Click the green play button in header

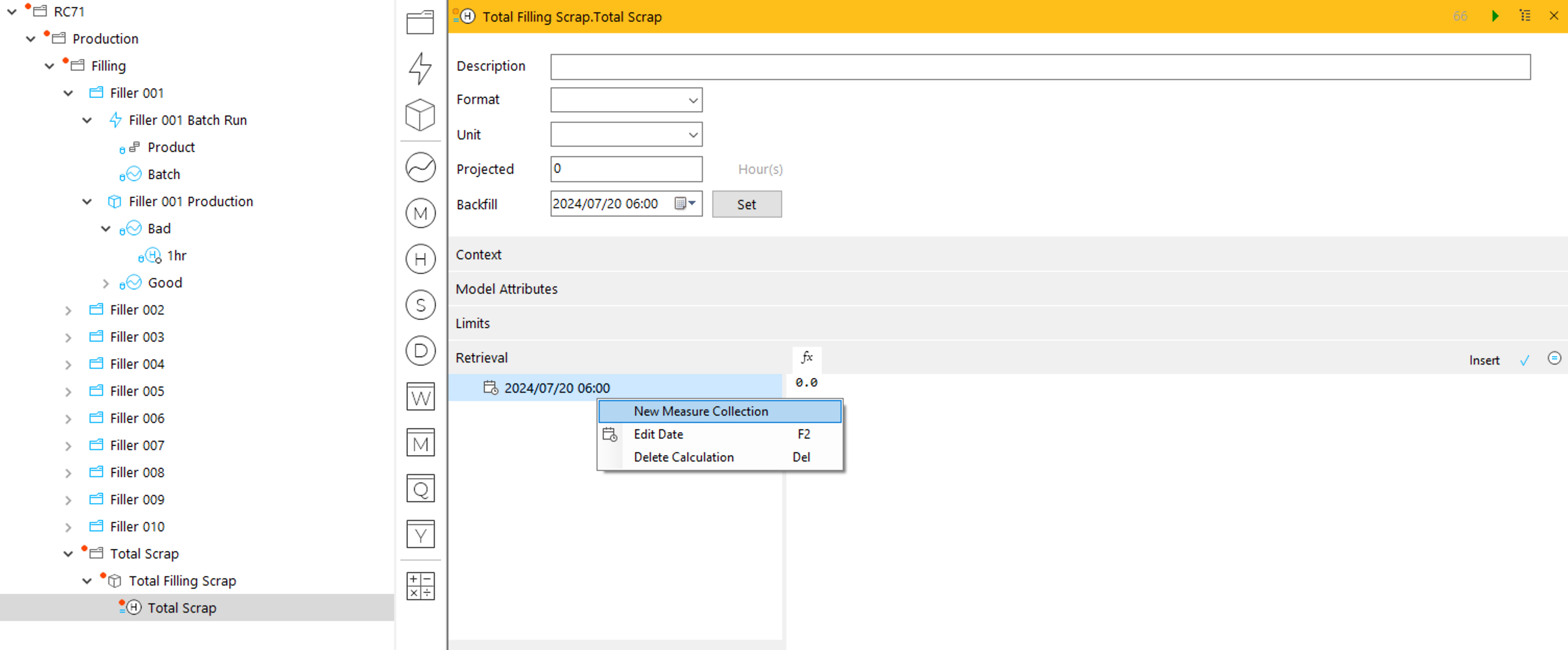click(1495, 16)
